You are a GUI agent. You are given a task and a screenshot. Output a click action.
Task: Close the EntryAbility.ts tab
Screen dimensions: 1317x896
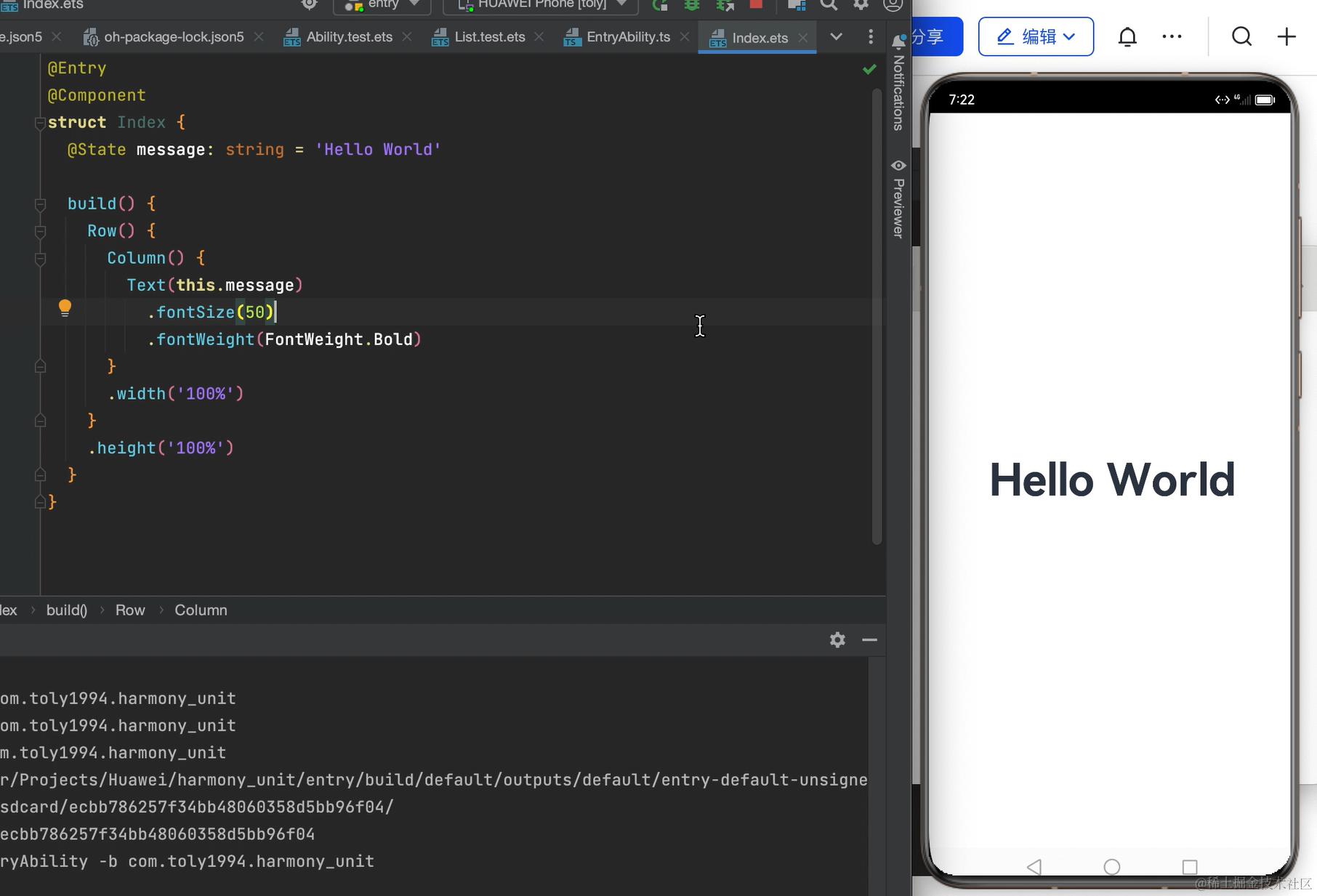(685, 37)
